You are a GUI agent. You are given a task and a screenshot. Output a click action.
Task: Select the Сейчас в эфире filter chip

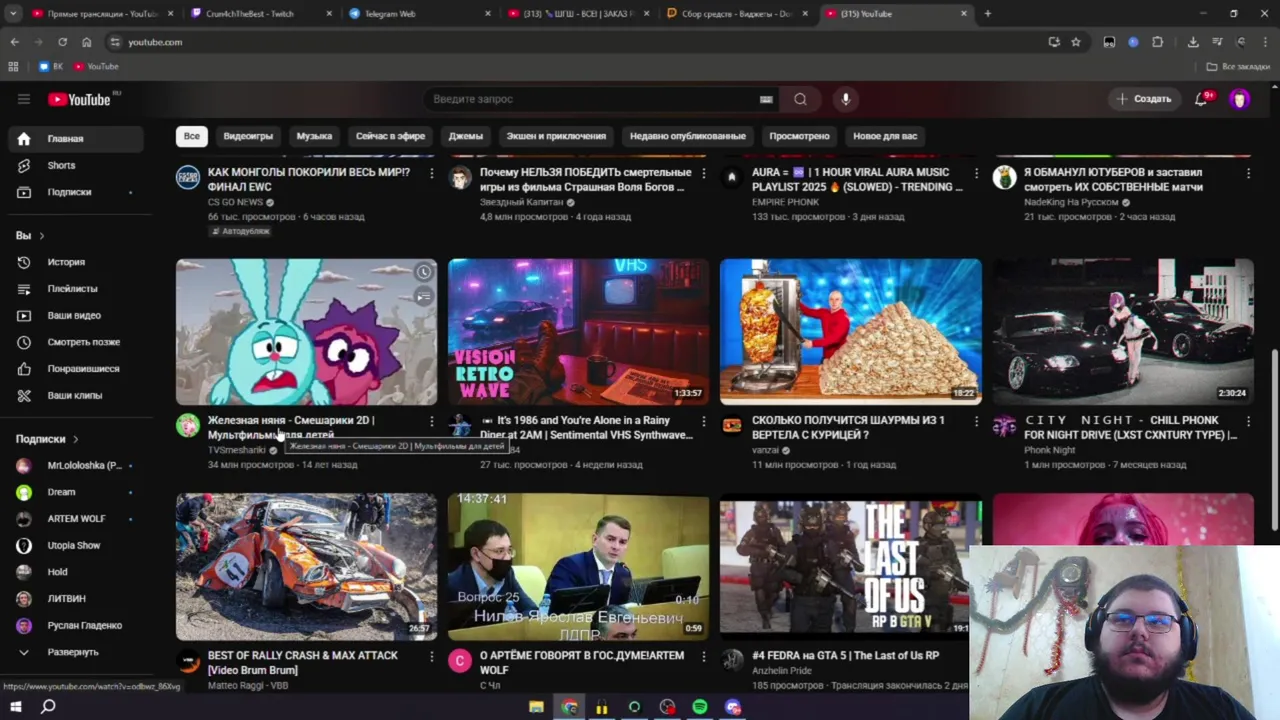(x=390, y=136)
